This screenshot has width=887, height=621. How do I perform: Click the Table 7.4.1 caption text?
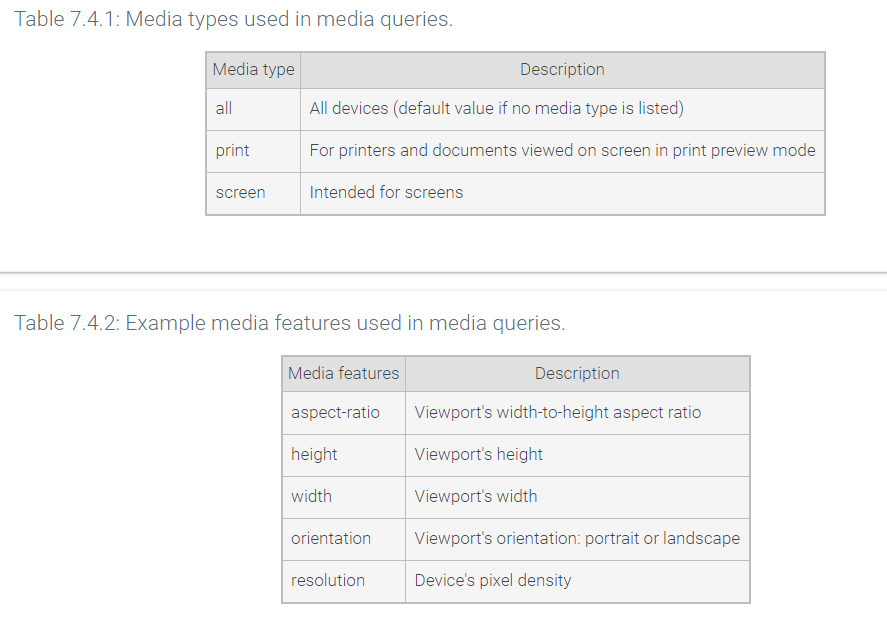(233, 19)
